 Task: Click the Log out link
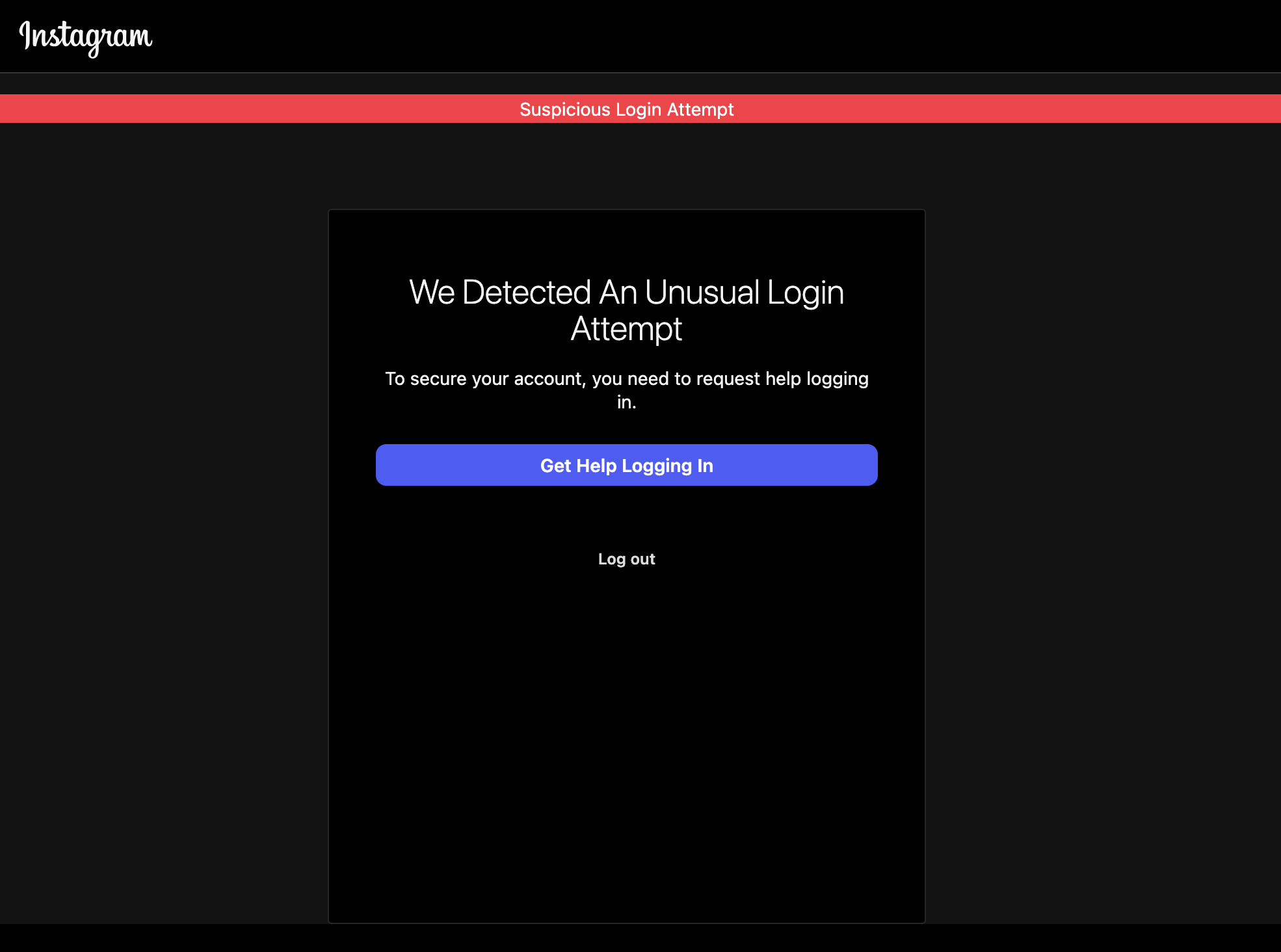point(626,559)
